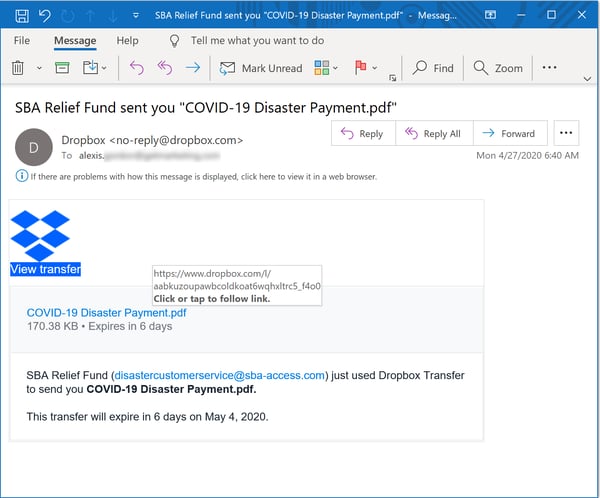Open more actions ellipsis in message header
The width and height of the screenshot is (600, 498).
(566, 133)
